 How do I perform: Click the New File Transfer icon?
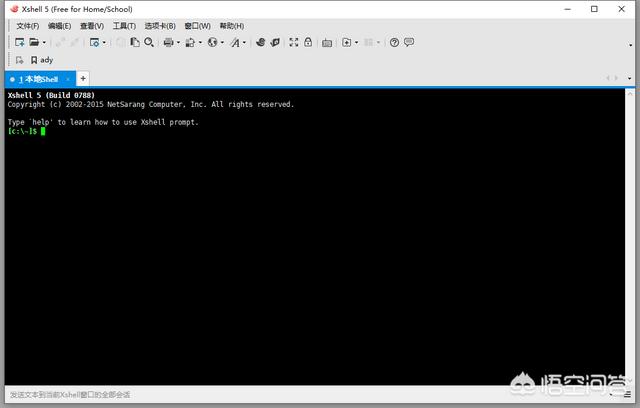347,42
